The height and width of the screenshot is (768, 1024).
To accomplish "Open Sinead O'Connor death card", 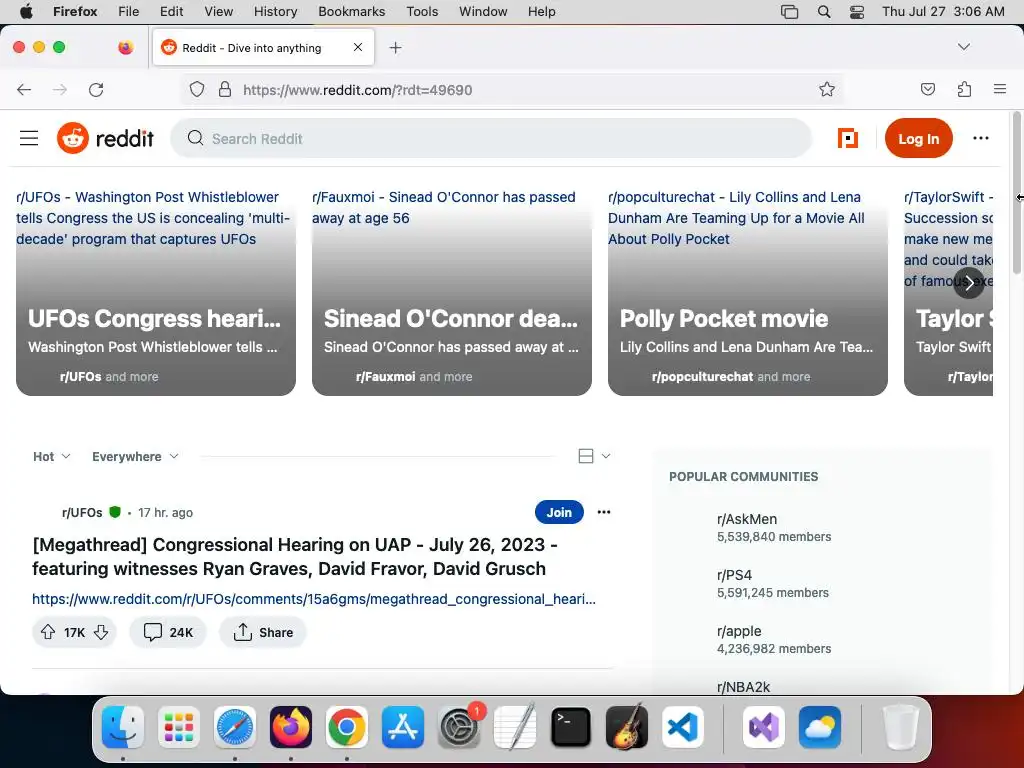I will [x=452, y=292].
